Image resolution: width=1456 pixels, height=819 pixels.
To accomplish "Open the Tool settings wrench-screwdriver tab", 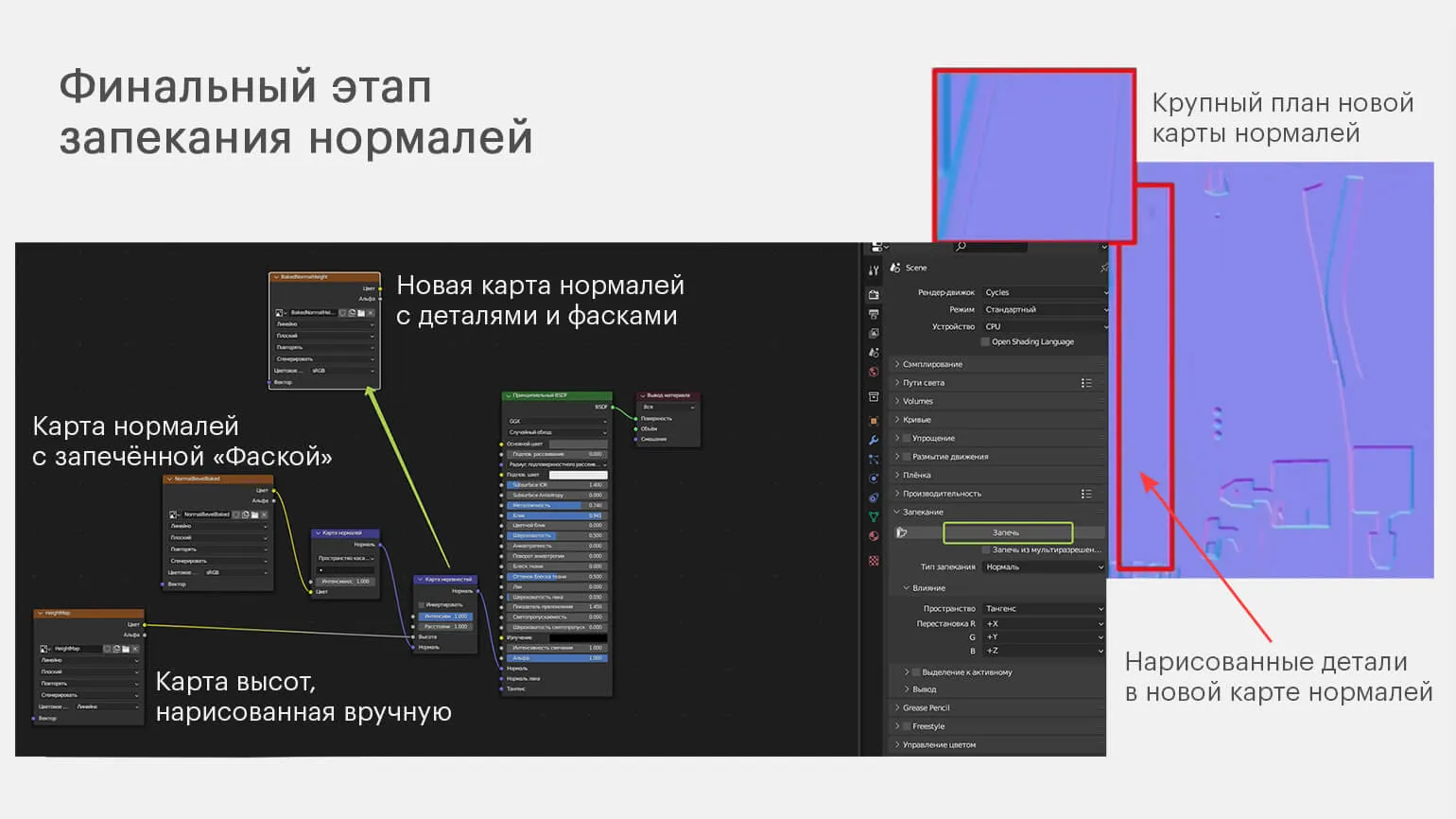I will click(x=874, y=270).
